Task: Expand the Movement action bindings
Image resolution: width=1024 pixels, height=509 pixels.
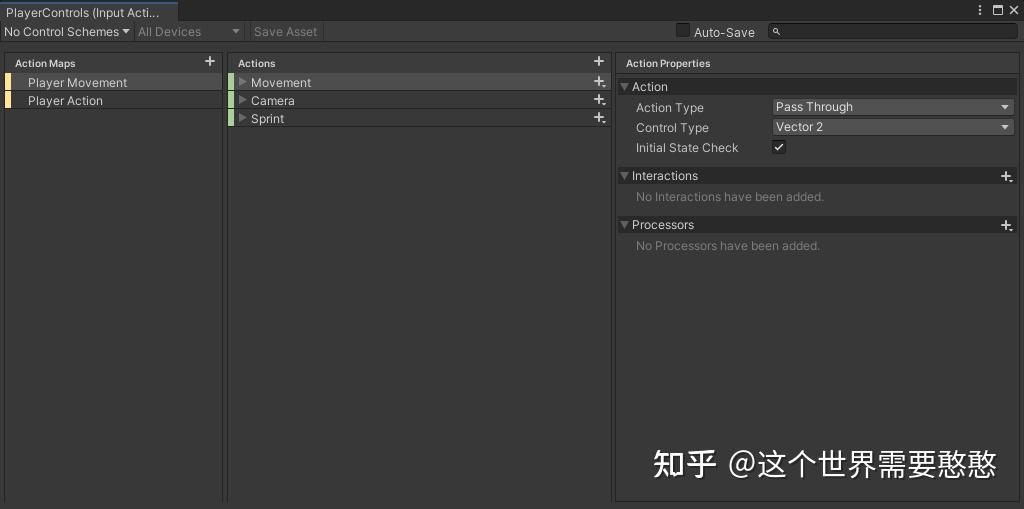Action: point(243,82)
